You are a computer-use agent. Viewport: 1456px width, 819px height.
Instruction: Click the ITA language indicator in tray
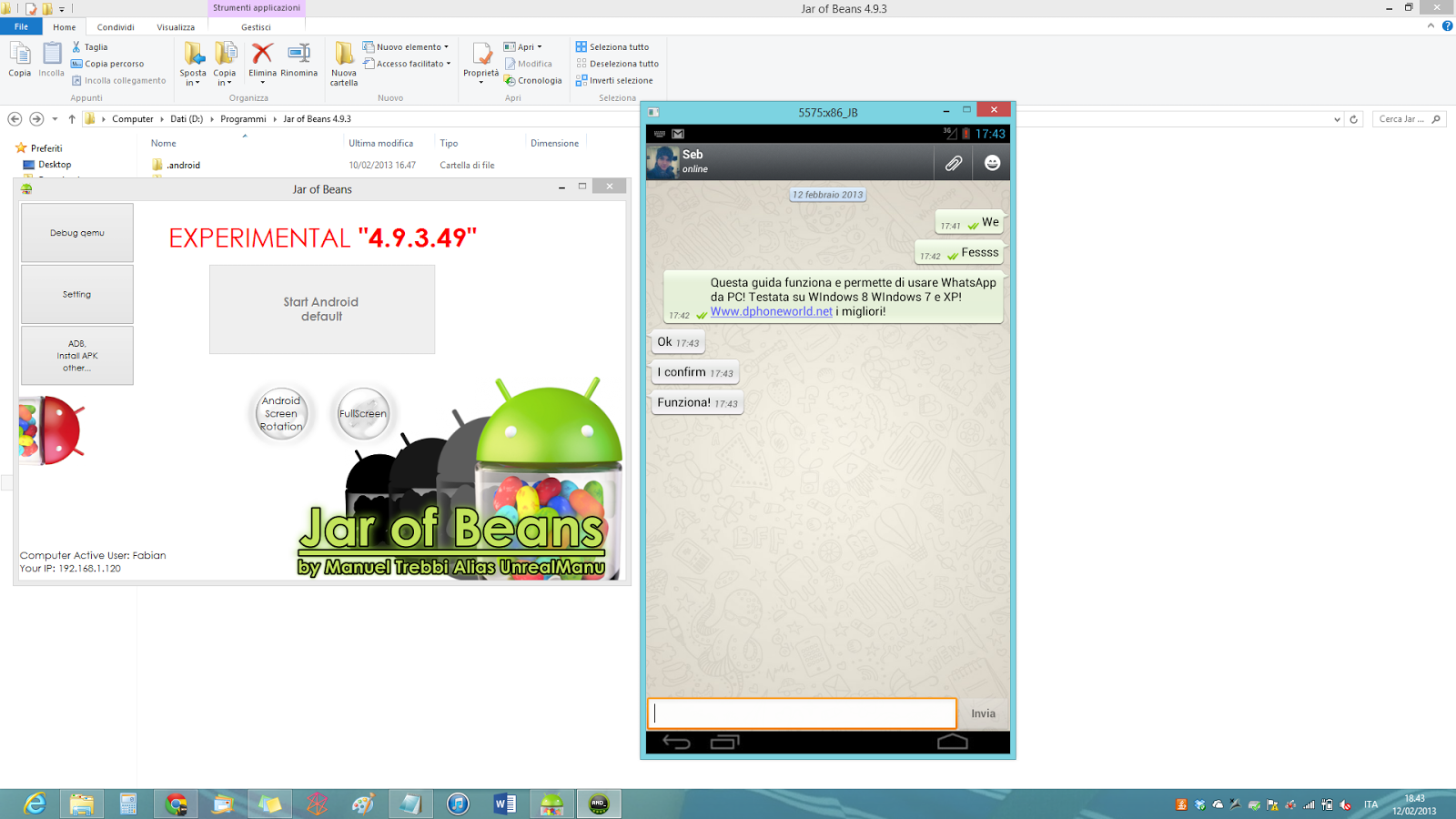pos(1370,804)
